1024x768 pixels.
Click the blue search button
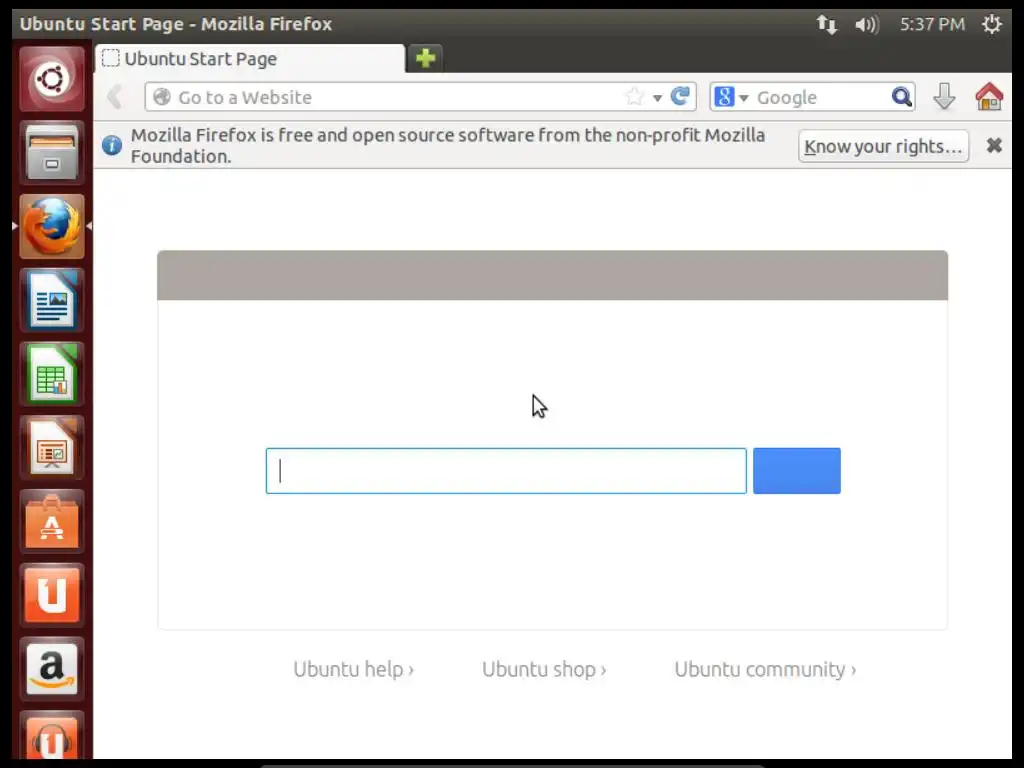point(797,471)
